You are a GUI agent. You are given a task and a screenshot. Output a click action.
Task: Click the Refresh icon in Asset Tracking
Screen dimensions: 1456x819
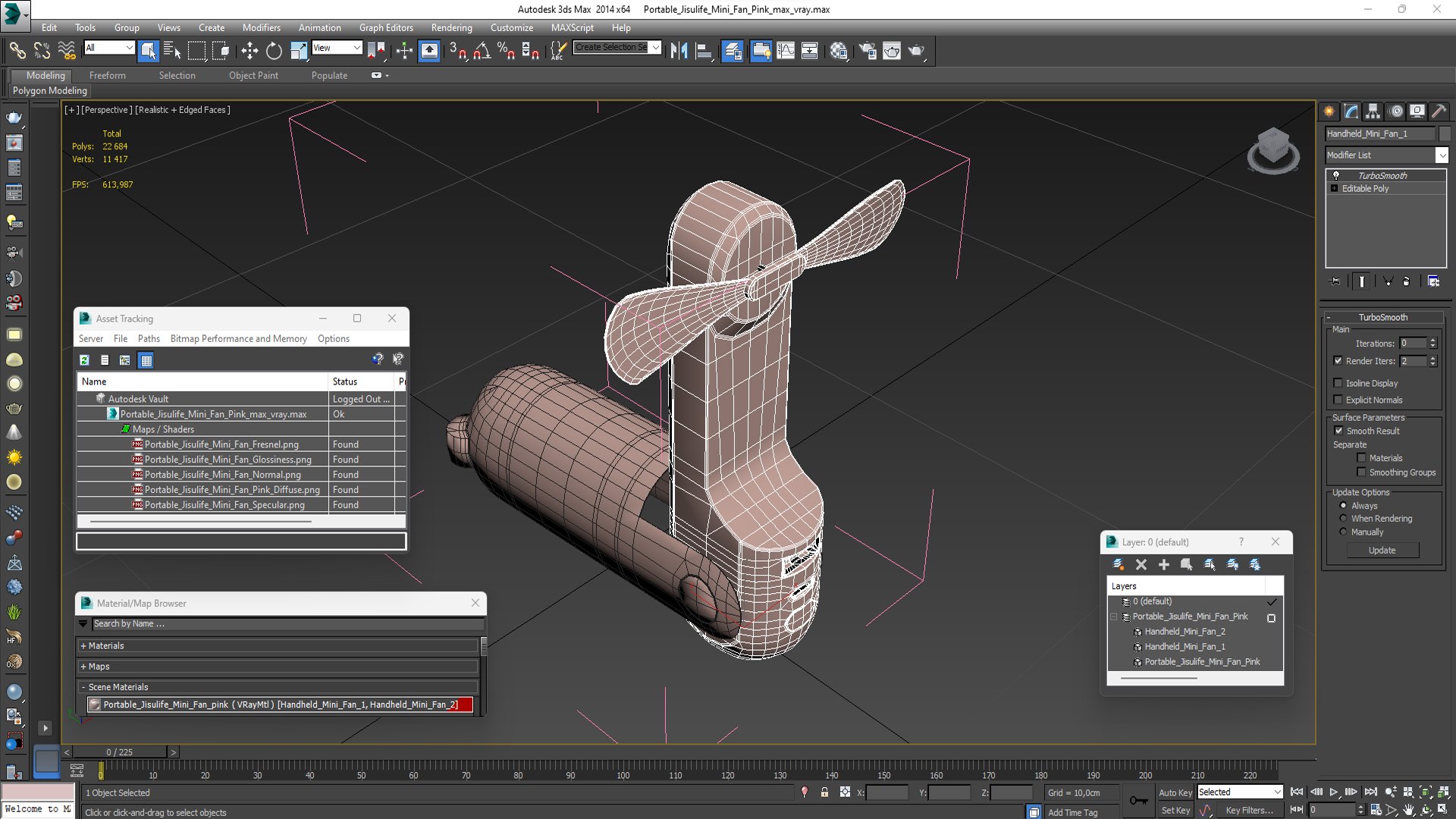pos(84,360)
